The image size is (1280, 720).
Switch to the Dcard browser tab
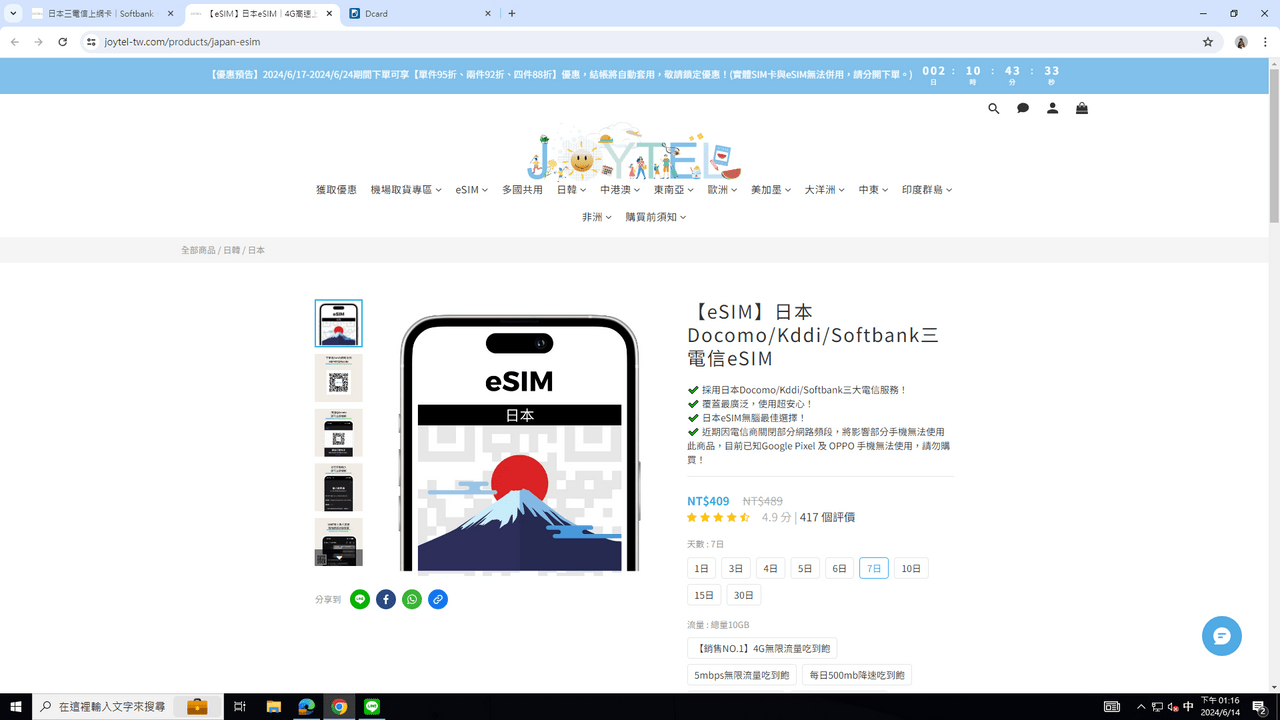(x=421, y=14)
